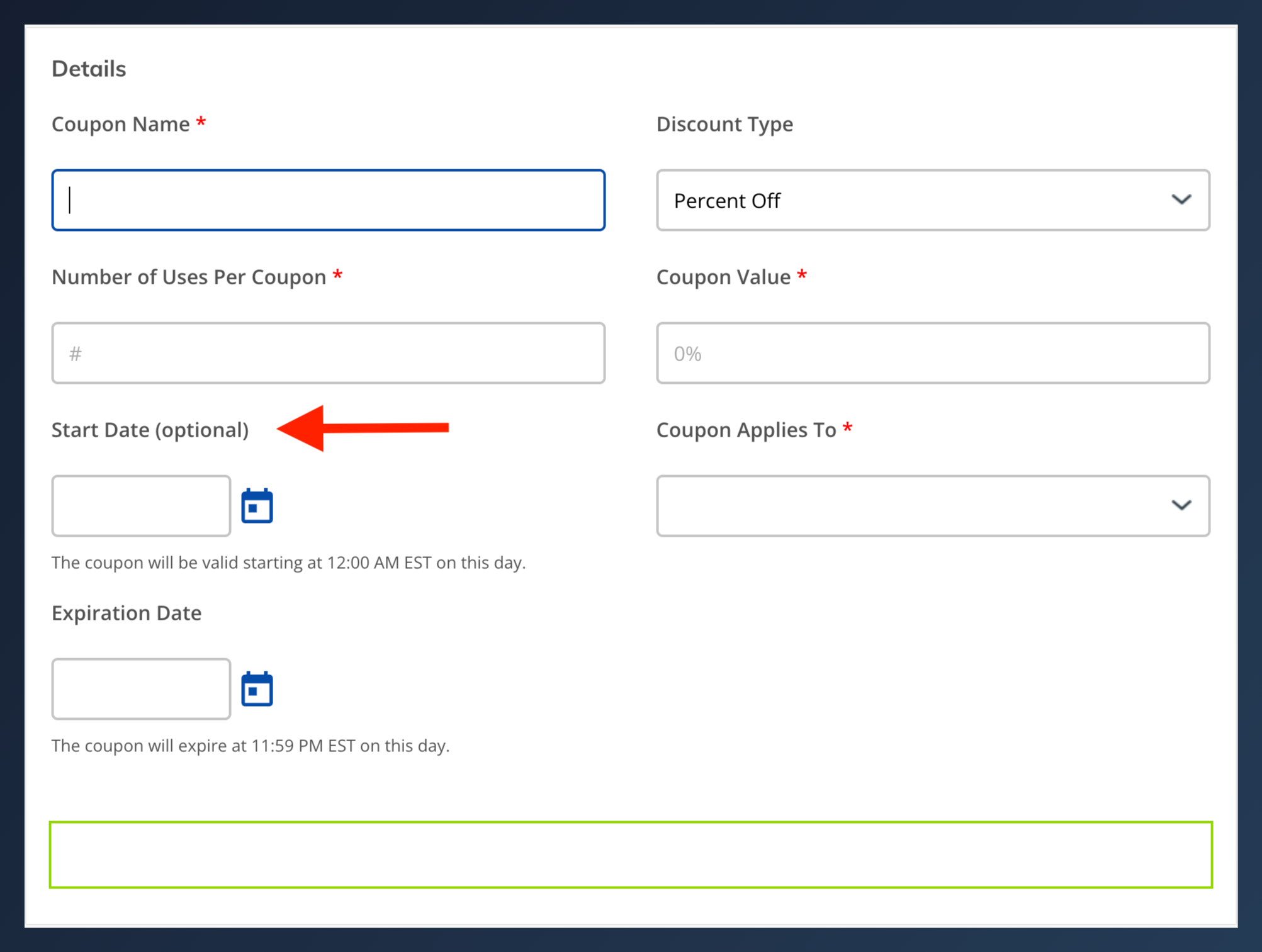This screenshot has height=952, width=1262.
Task: Click the expire at 11:59 PM EST note
Action: 251,746
